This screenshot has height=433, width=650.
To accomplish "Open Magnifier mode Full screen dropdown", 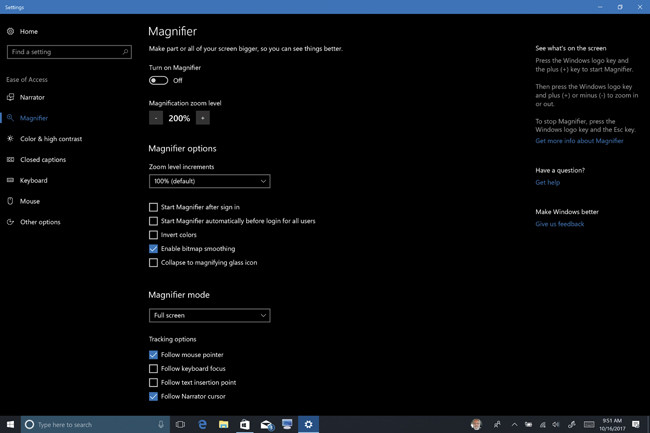I will pyautogui.click(x=209, y=315).
